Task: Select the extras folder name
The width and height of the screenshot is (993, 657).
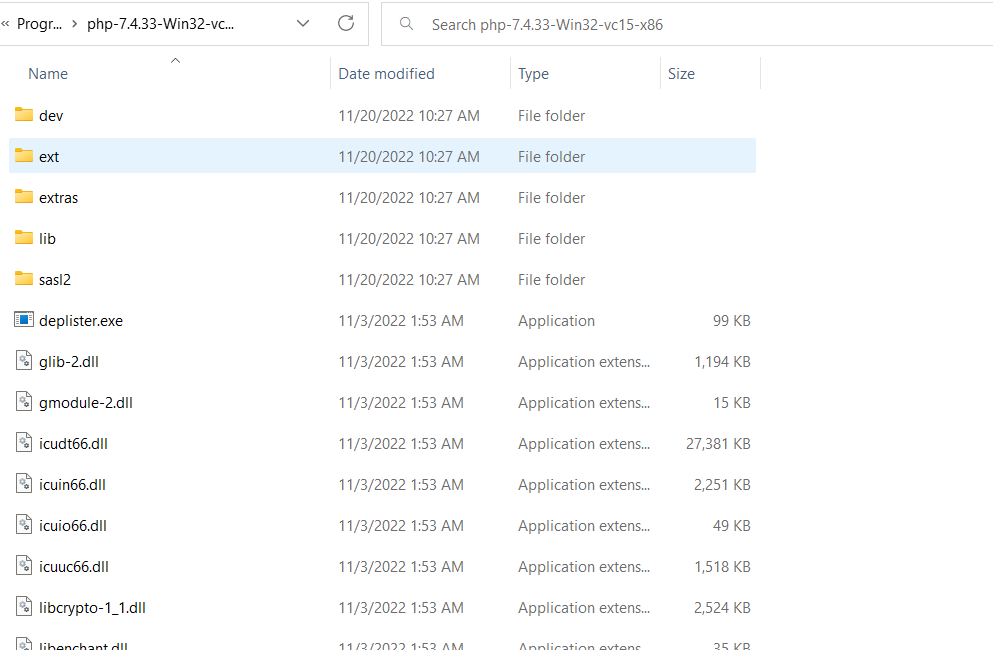Action: [x=58, y=198]
